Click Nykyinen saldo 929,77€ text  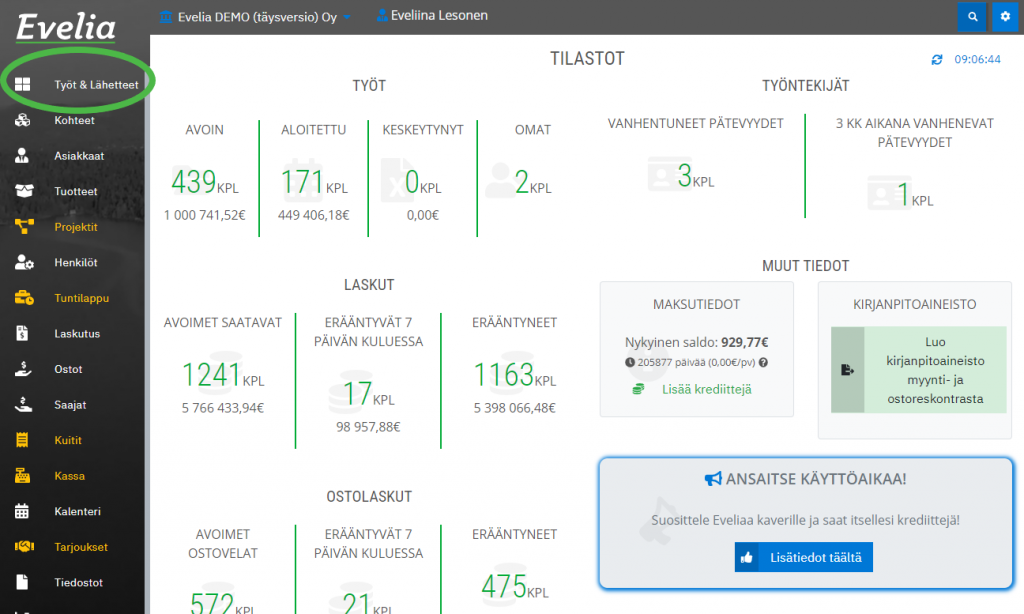click(x=696, y=342)
